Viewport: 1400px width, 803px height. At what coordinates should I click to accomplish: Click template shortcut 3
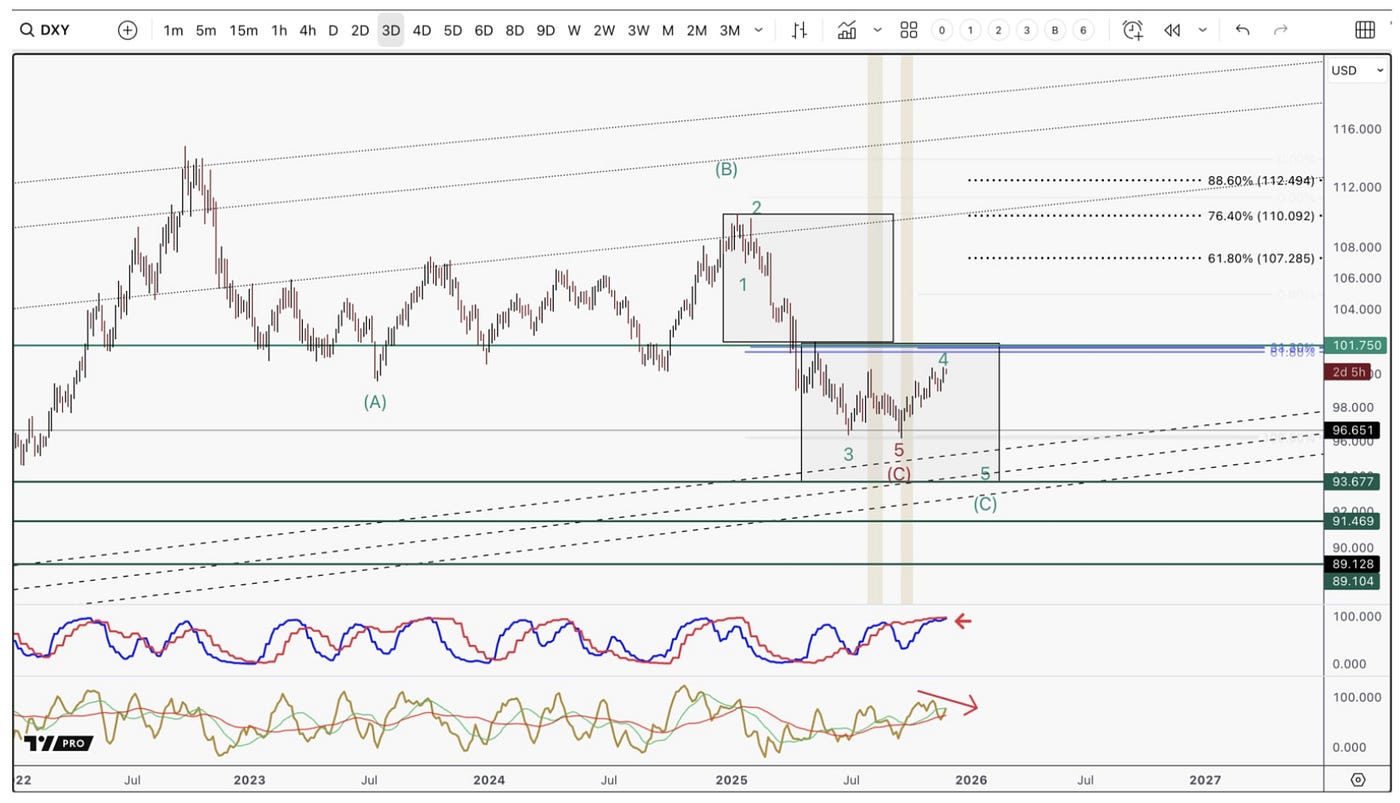click(1027, 30)
